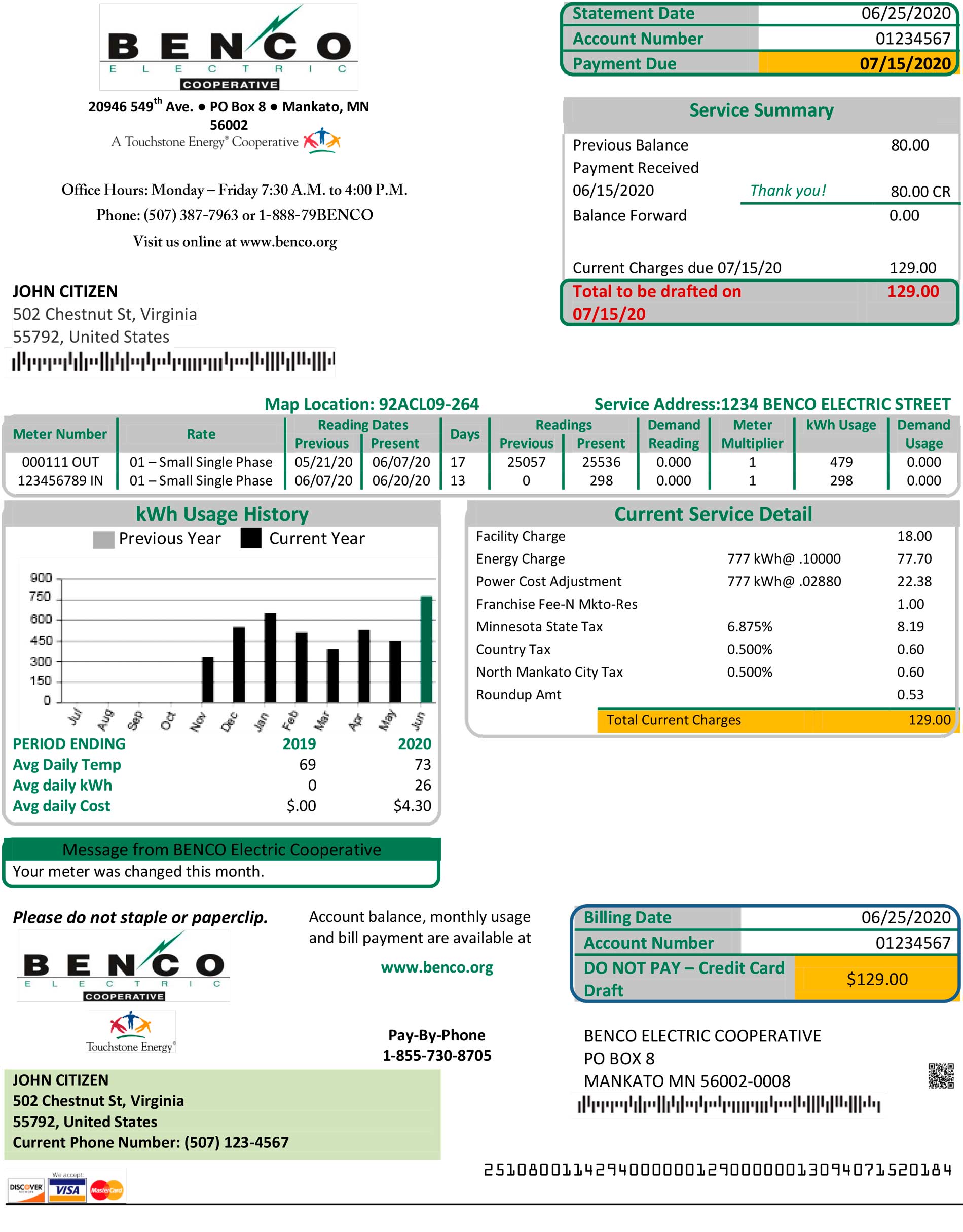
Task: Click the MasterCard icon
Action: click(x=106, y=1190)
